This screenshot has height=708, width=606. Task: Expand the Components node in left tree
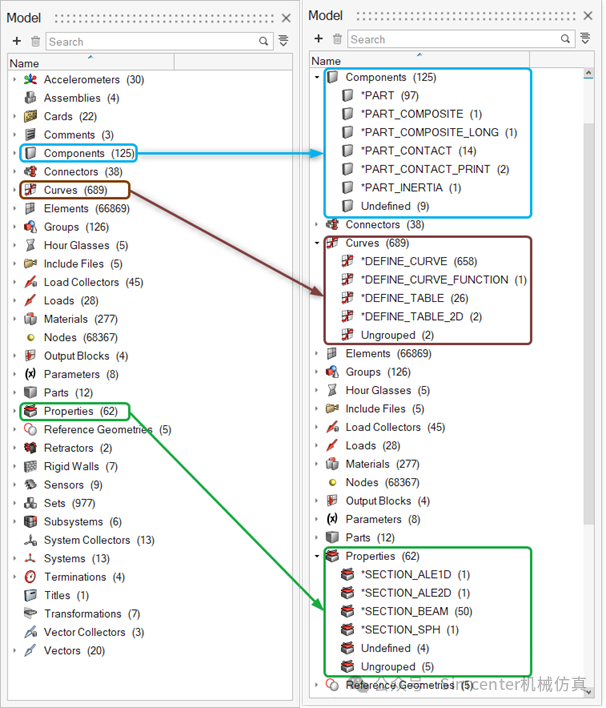click(x=14, y=154)
